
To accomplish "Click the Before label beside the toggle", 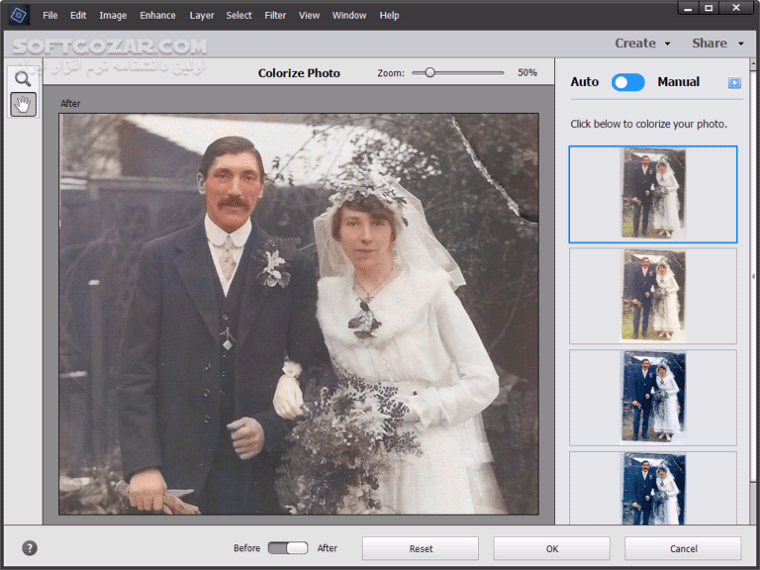I will pyautogui.click(x=247, y=548).
